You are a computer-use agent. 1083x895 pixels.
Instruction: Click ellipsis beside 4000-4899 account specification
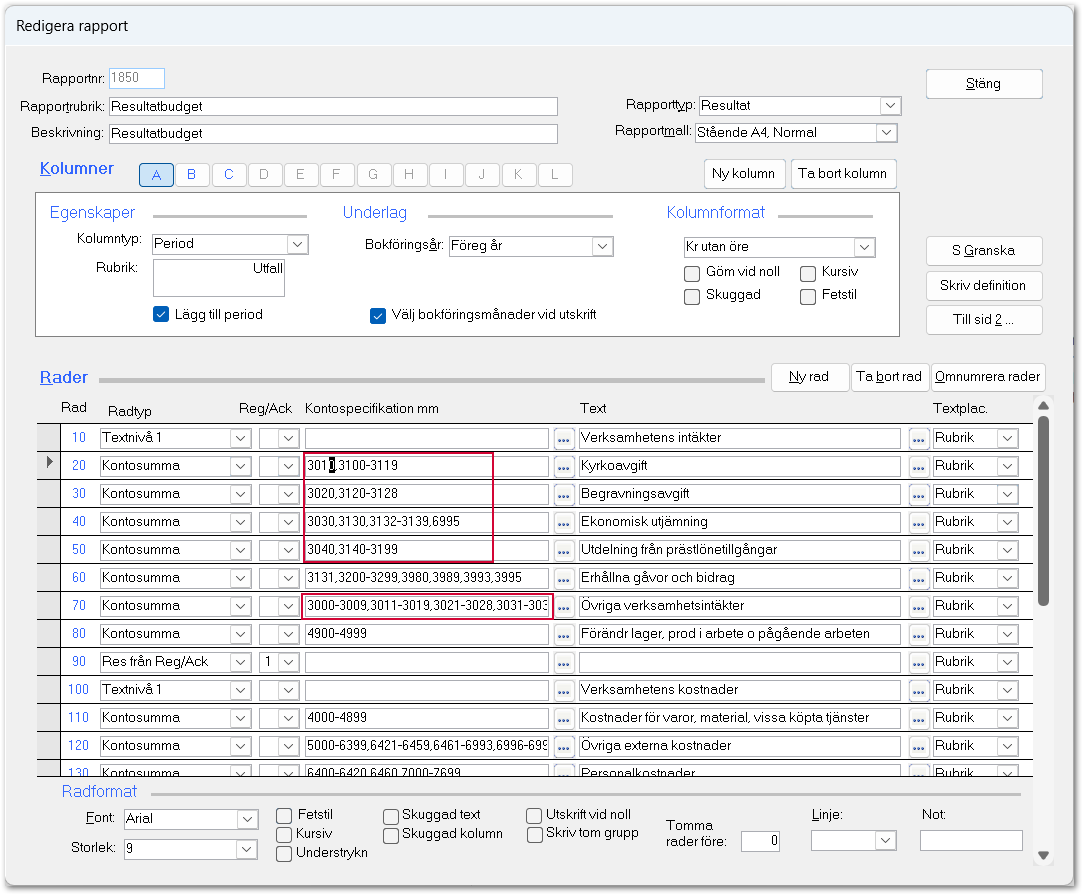(564, 718)
